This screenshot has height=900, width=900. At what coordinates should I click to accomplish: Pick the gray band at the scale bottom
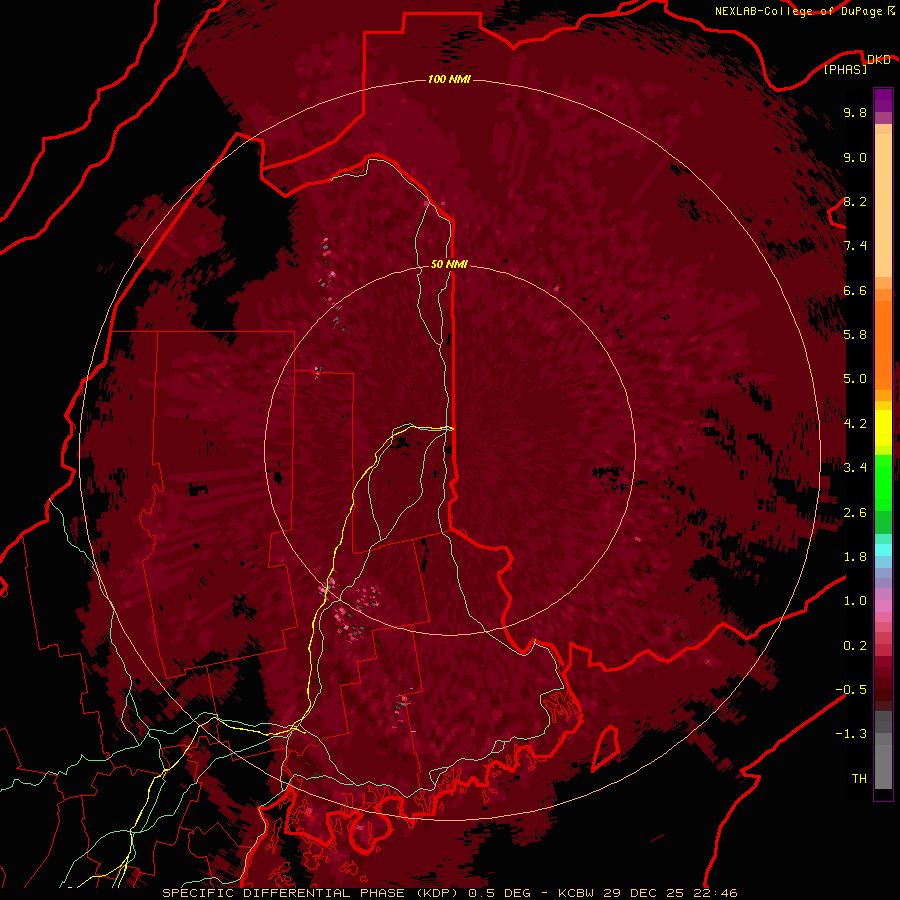click(883, 752)
